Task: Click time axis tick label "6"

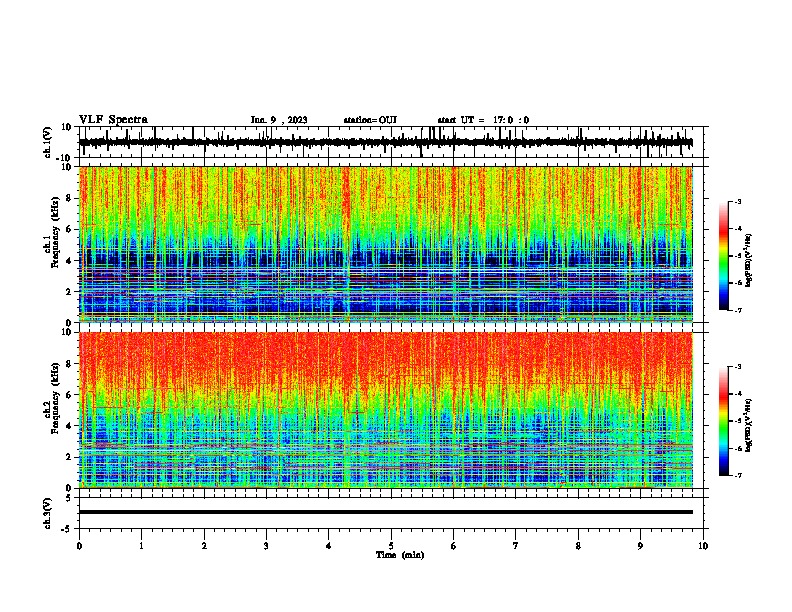Action: 454,546
